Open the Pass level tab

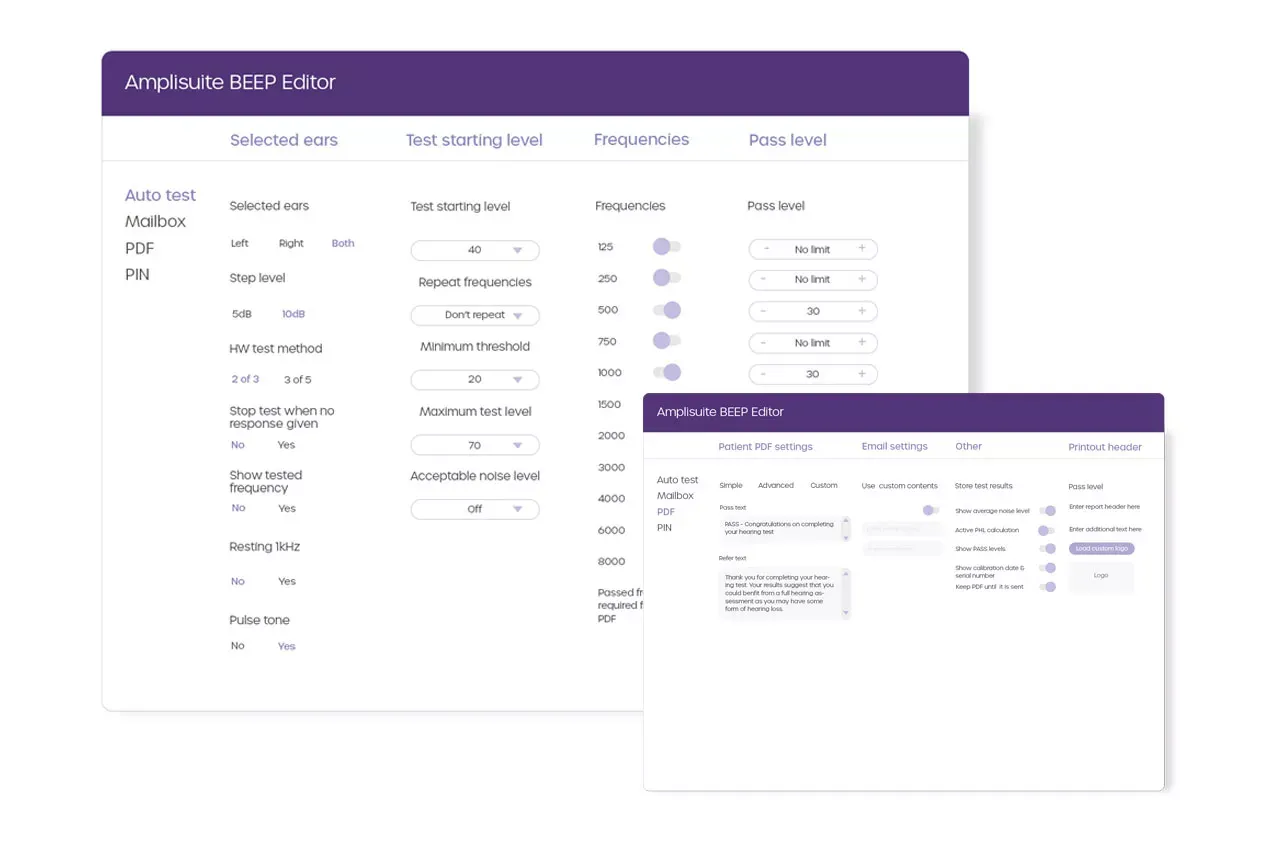[x=787, y=139]
